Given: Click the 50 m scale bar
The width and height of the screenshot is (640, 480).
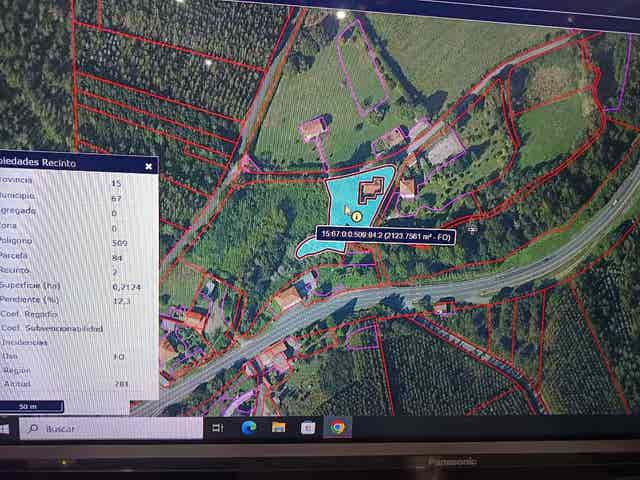Looking at the screenshot, I should [x=30, y=406].
